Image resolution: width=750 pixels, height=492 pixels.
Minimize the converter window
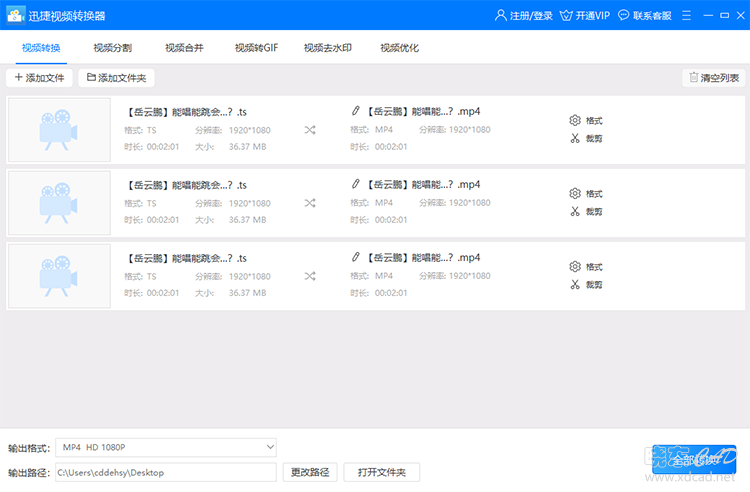708,15
